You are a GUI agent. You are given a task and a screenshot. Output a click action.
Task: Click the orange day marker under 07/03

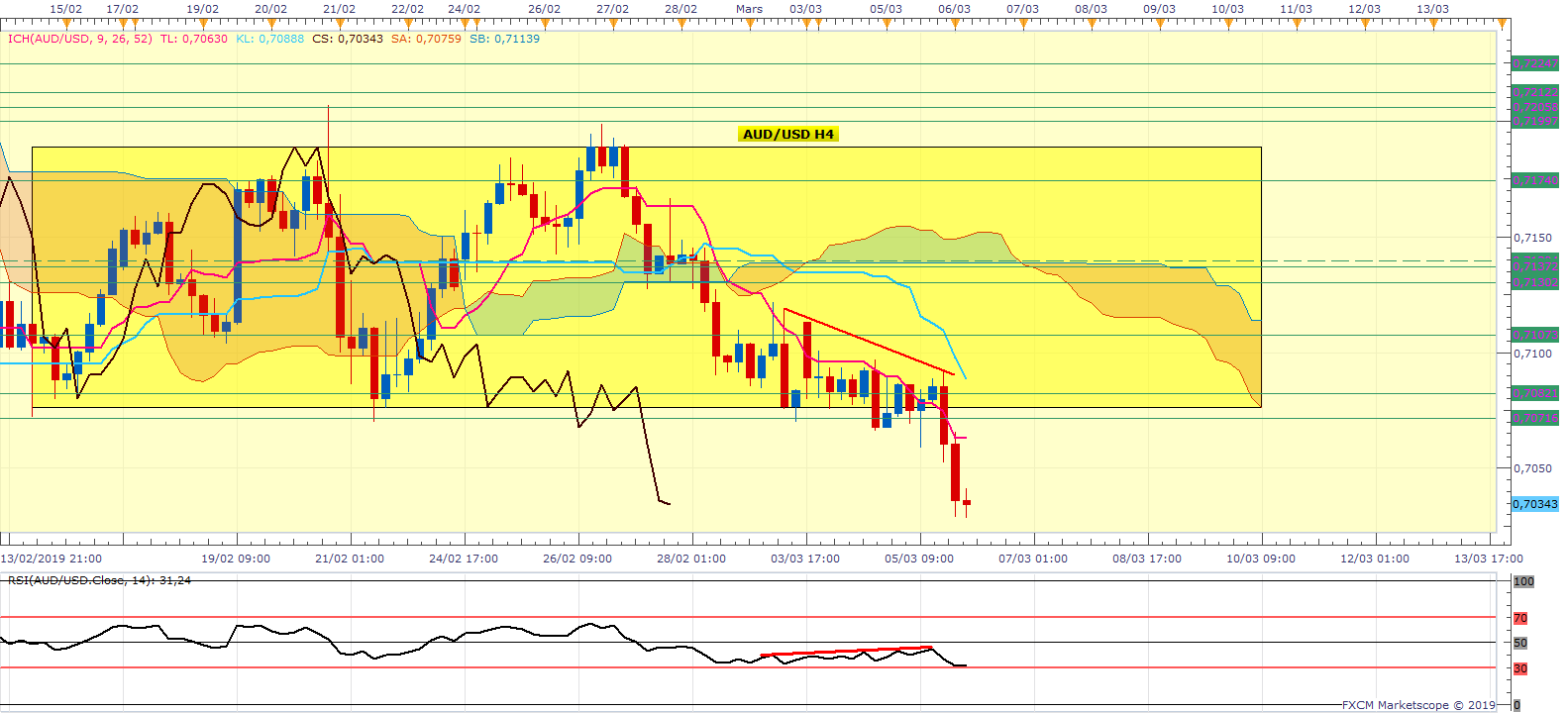[1023, 25]
